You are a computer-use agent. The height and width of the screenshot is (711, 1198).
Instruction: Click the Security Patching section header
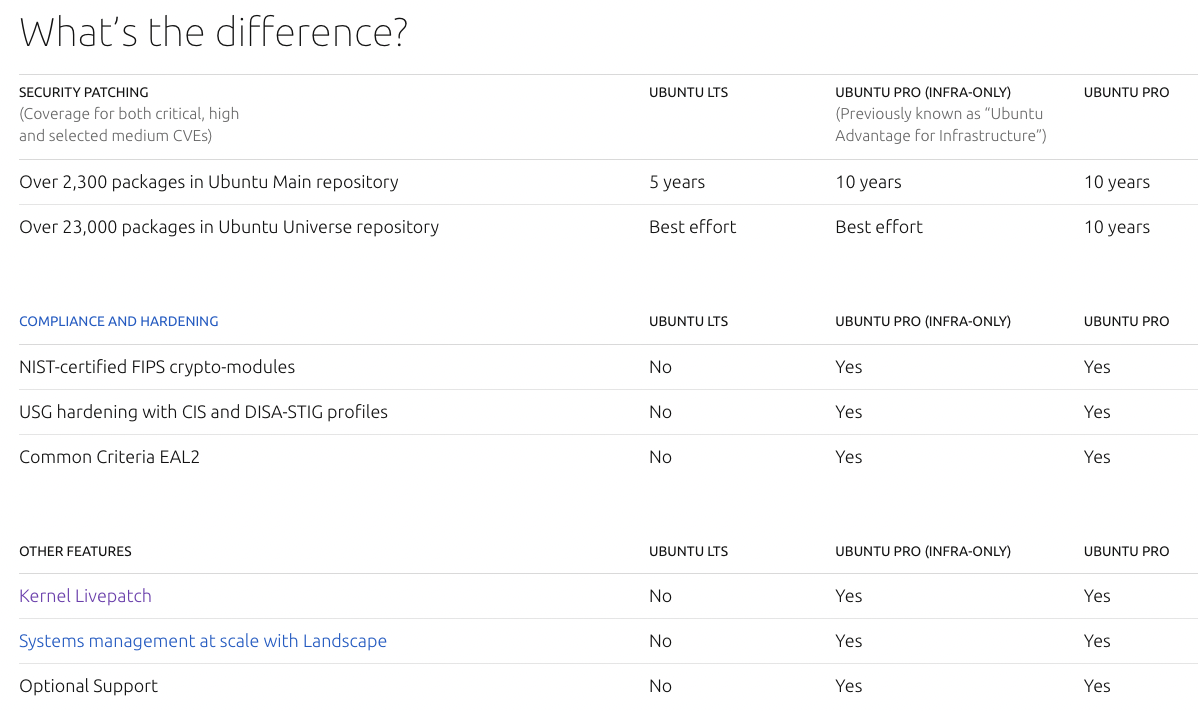point(83,92)
